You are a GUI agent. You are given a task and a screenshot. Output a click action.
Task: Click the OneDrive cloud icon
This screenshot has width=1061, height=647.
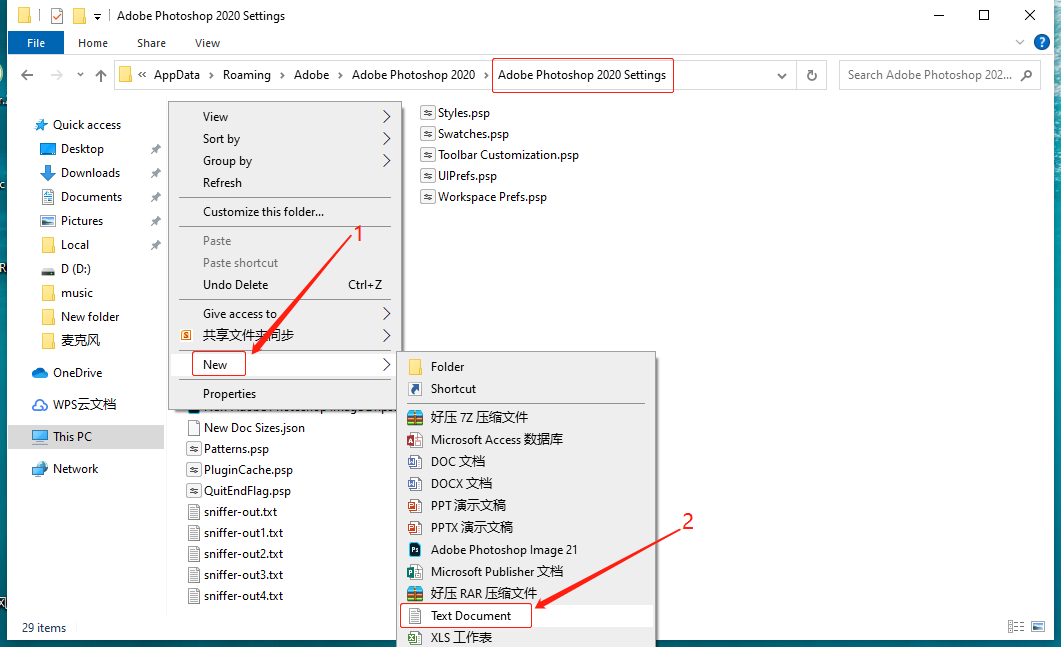tap(40, 373)
